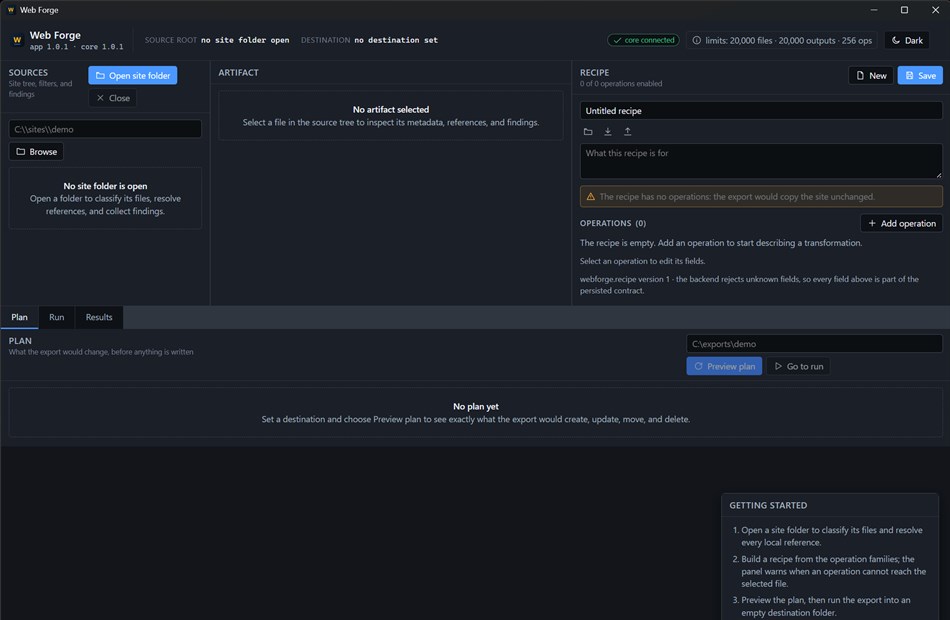The image size is (950, 620).
Task: Click the PLAN section heading
Action: point(20,341)
